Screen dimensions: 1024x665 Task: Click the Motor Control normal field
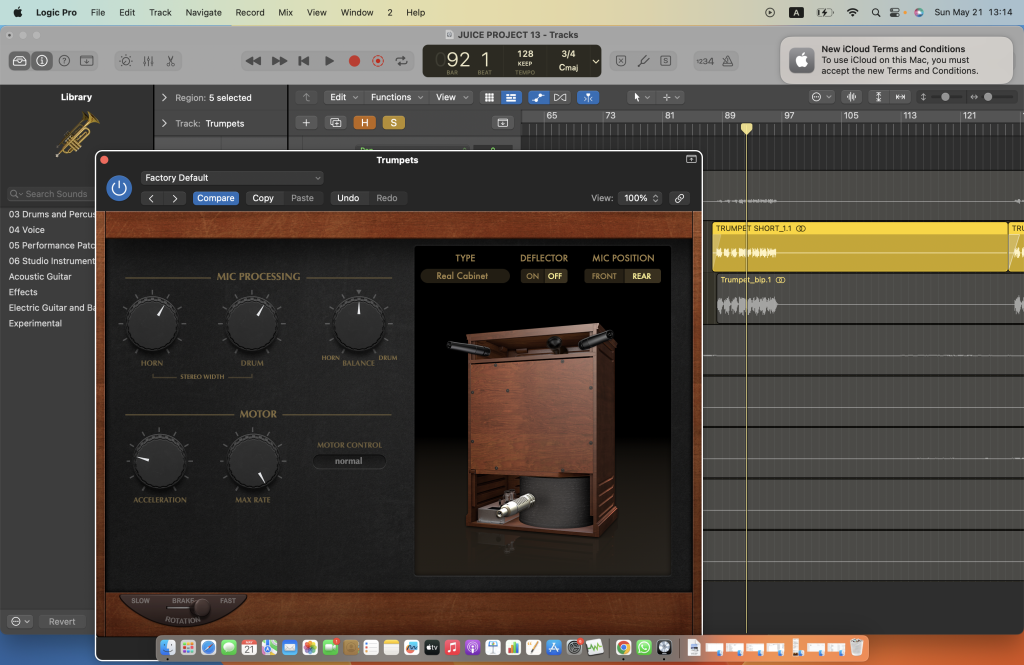[349, 461]
